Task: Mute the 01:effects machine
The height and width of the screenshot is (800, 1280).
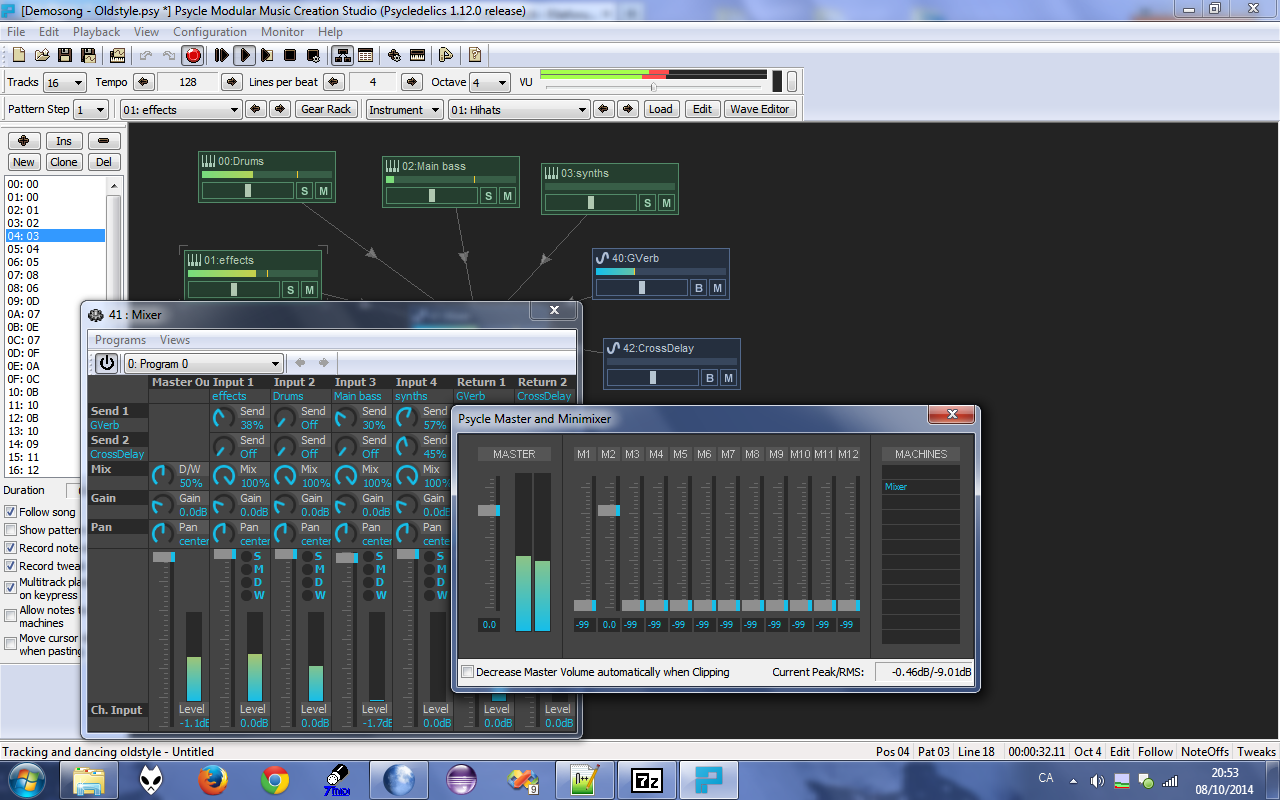Action: (309, 289)
